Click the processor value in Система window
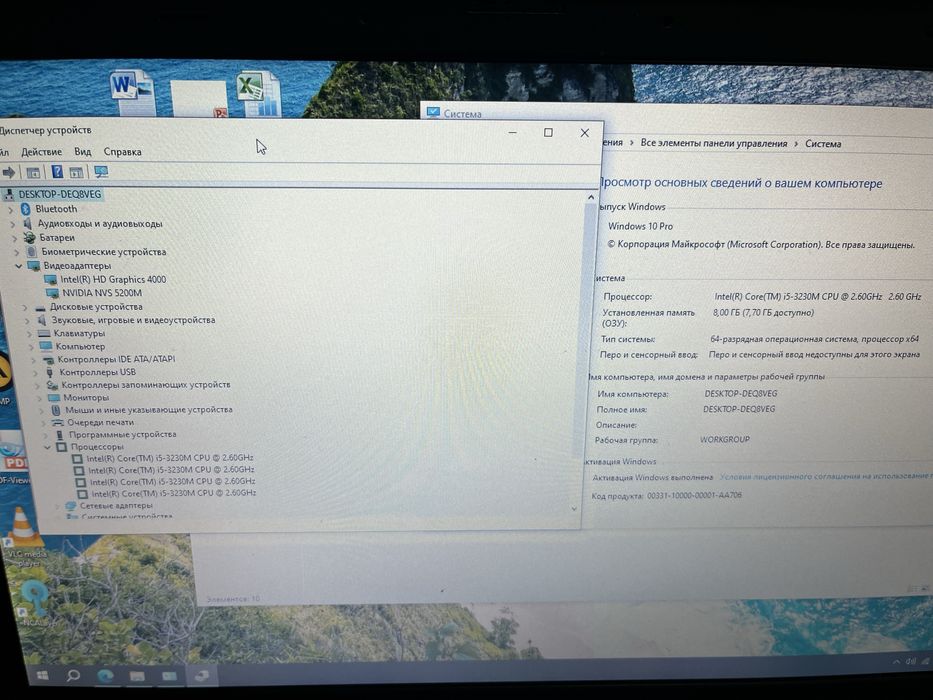The width and height of the screenshot is (933, 700). (x=818, y=296)
